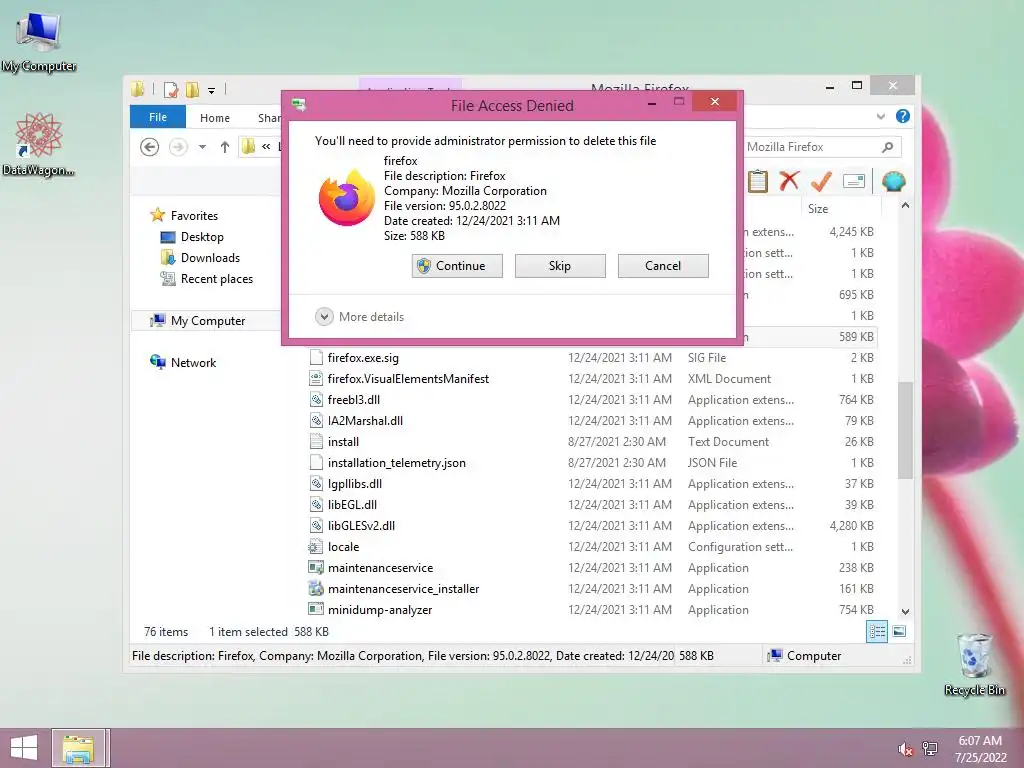Go back with the Explorer Back arrow

150,147
